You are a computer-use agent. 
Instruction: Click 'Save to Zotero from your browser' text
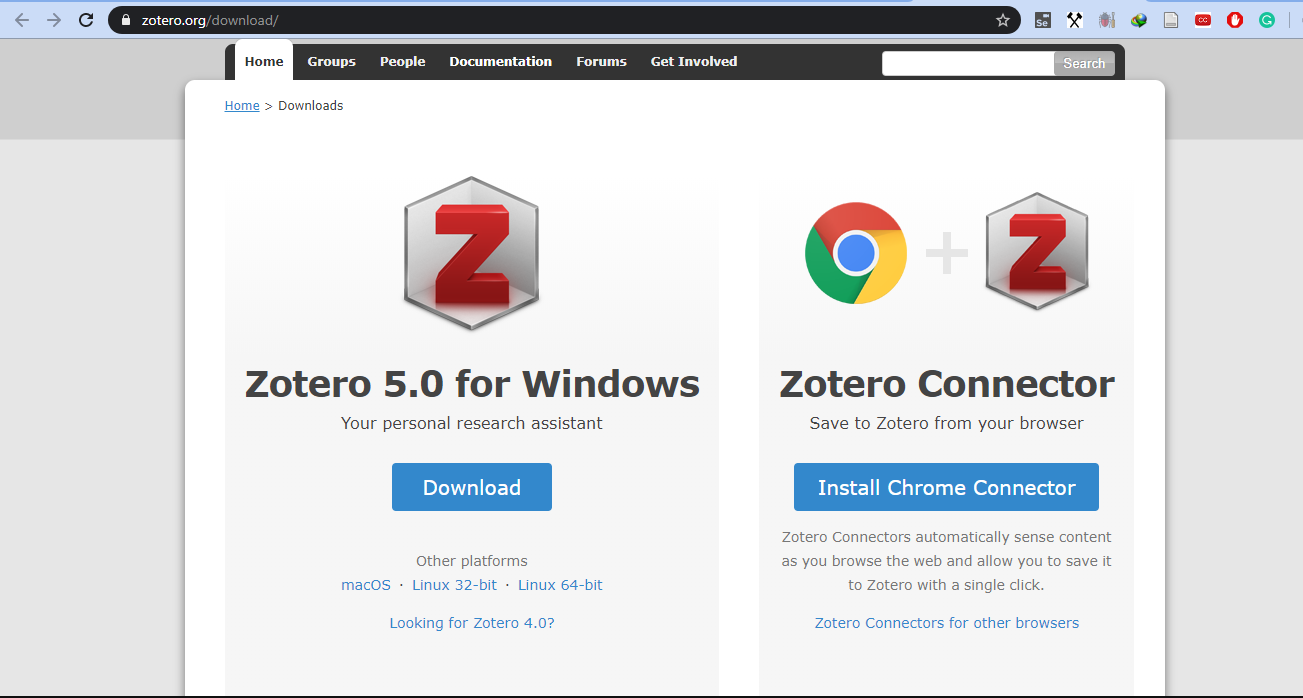(x=947, y=423)
